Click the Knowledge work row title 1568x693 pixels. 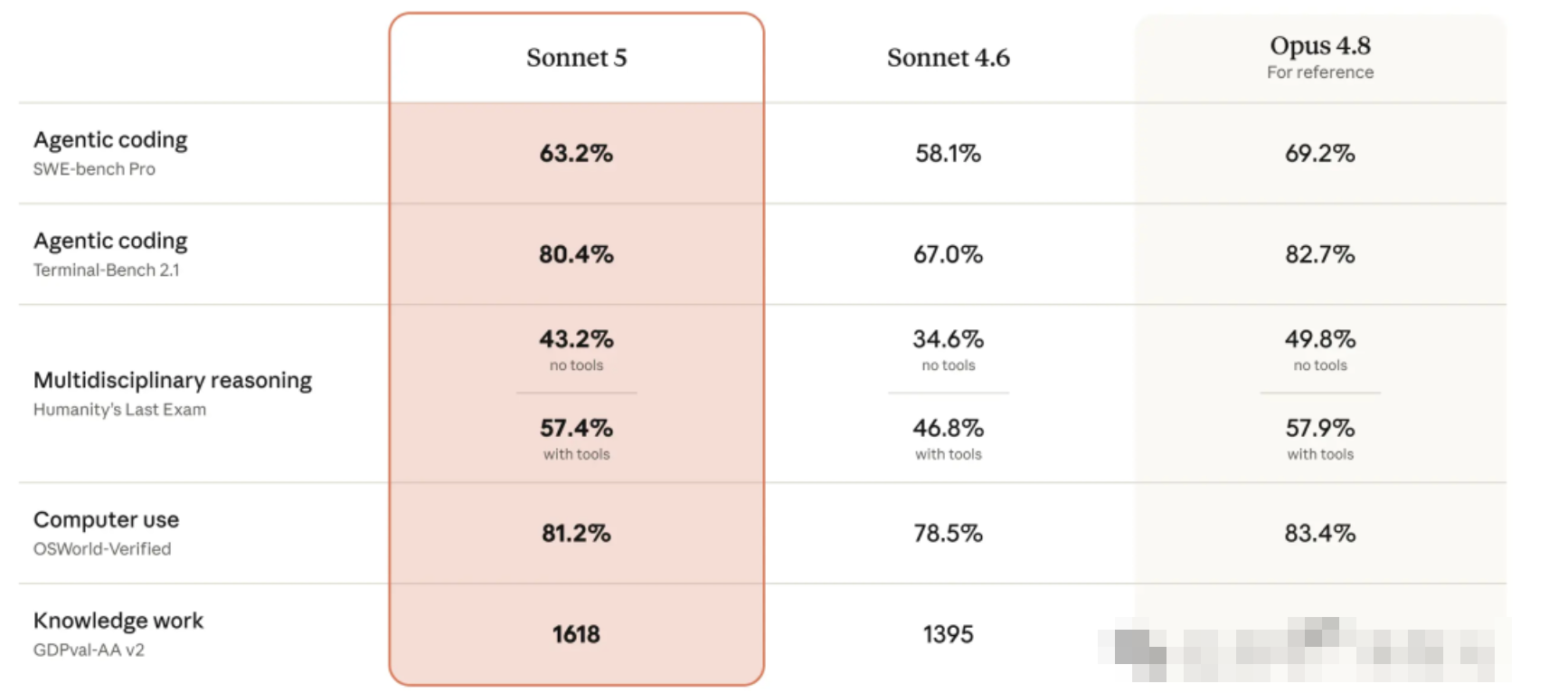(x=118, y=621)
